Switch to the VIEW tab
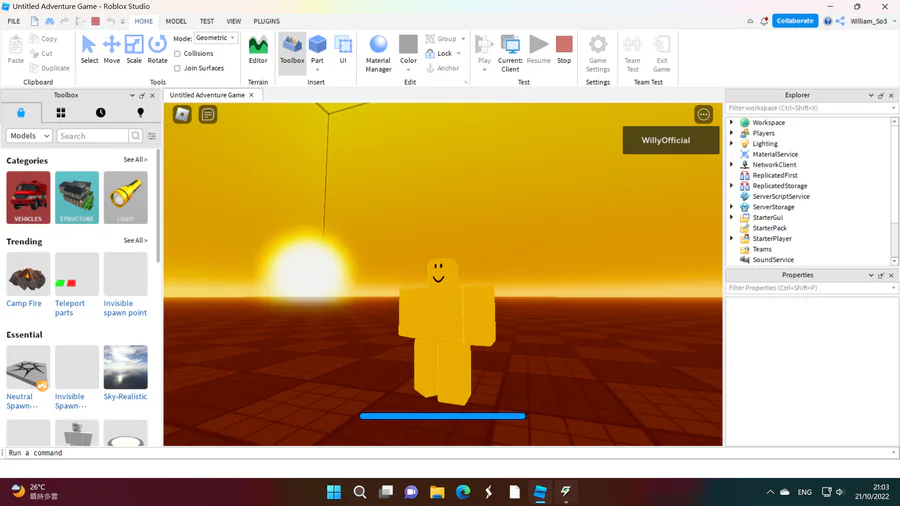 (234, 21)
